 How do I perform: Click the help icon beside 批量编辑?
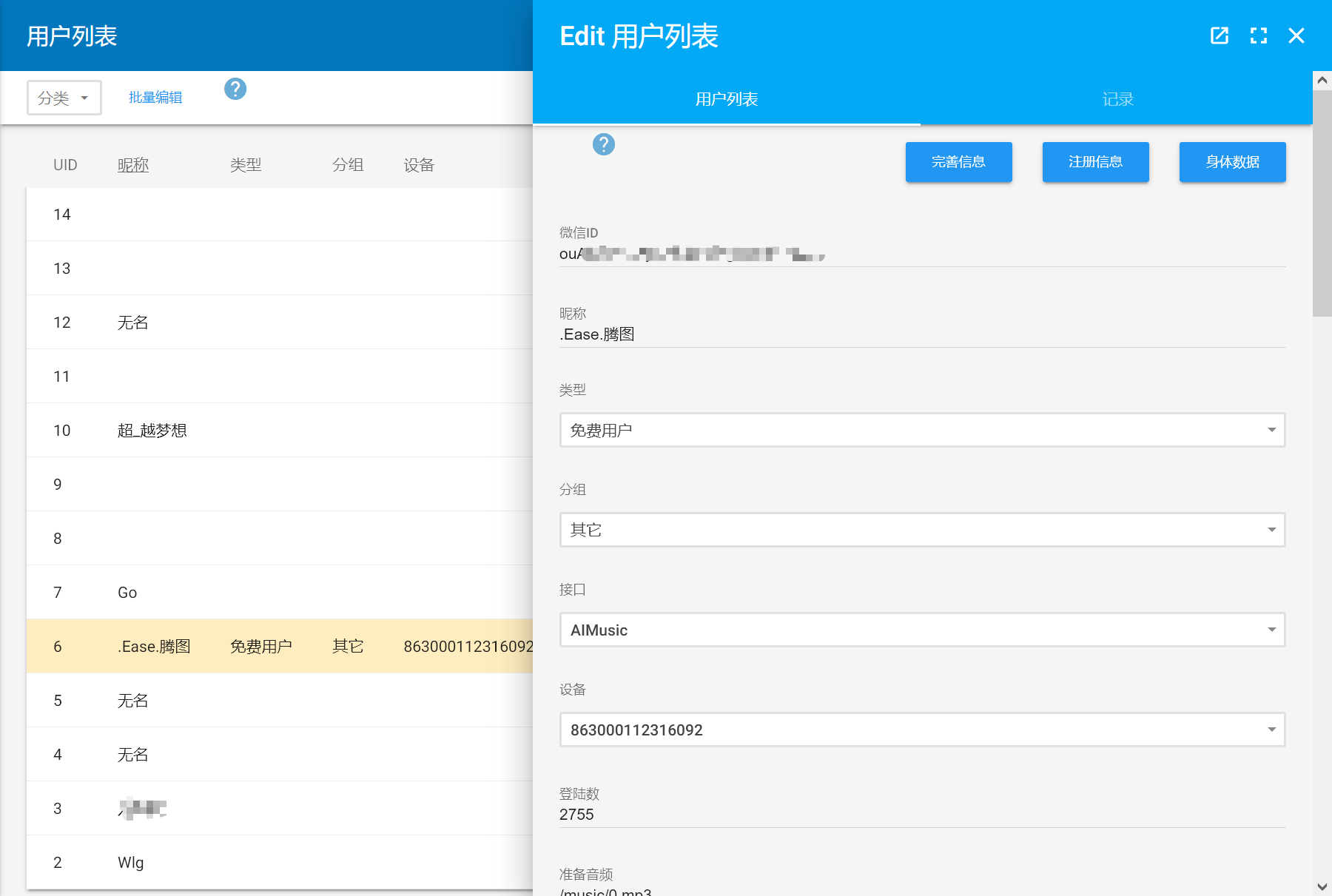[235, 90]
